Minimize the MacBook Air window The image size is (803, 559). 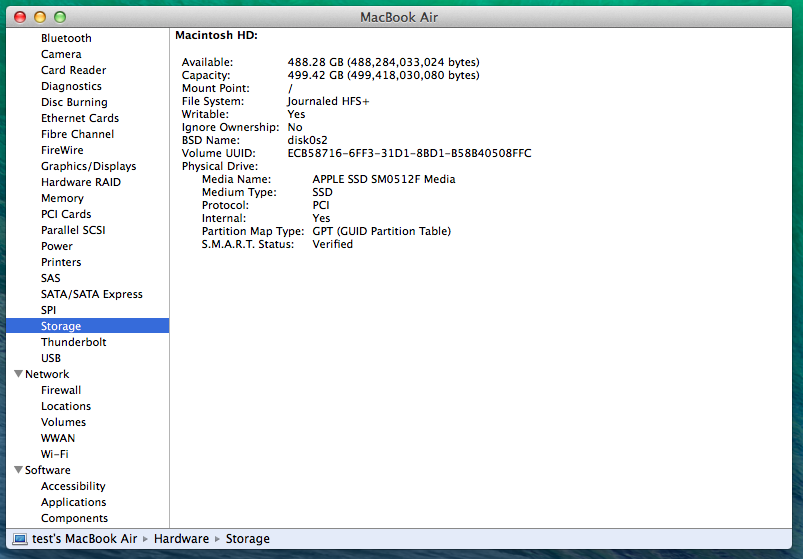click(x=40, y=17)
